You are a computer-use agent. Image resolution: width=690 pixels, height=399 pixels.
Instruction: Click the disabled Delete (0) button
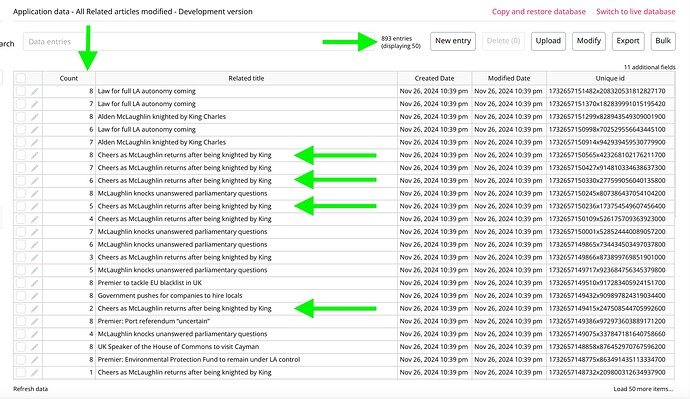coord(503,41)
